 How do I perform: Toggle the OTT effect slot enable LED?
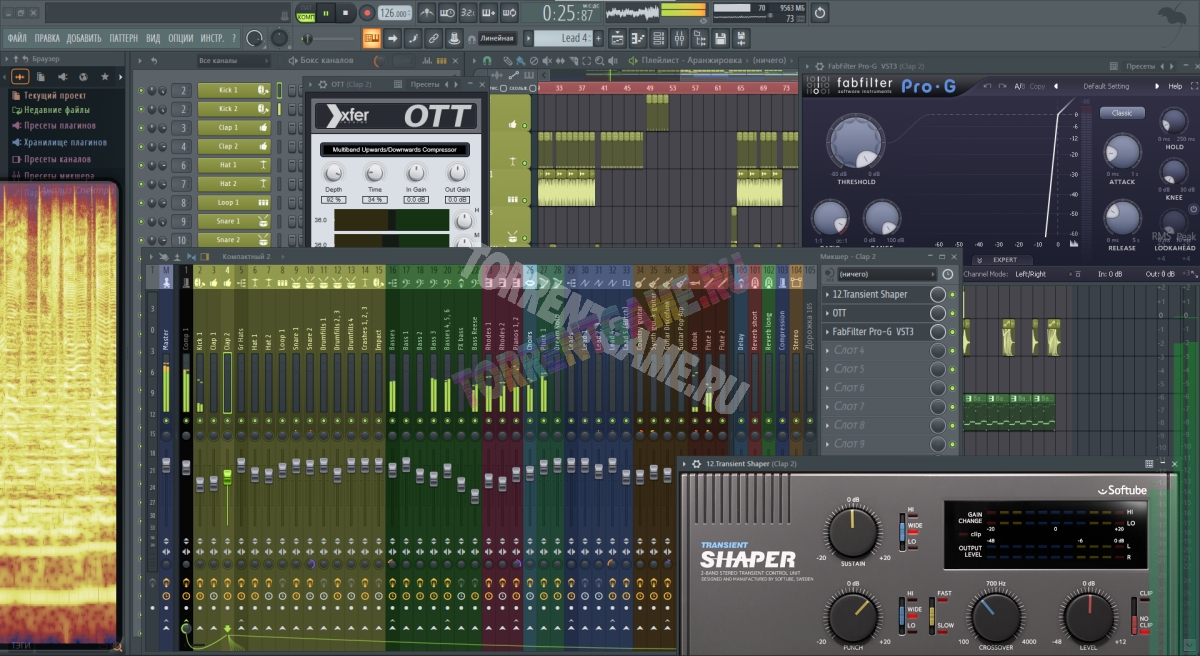point(953,313)
